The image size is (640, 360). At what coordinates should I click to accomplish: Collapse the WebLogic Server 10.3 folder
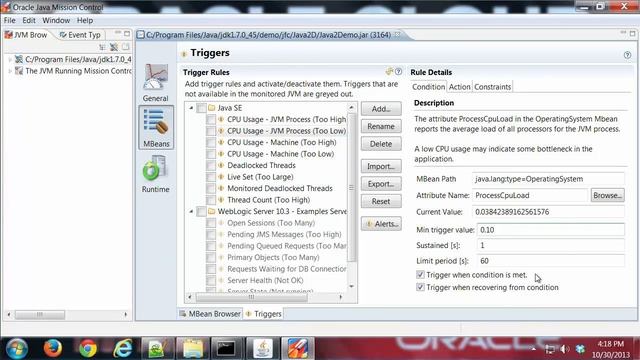click(x=191, y=211)
